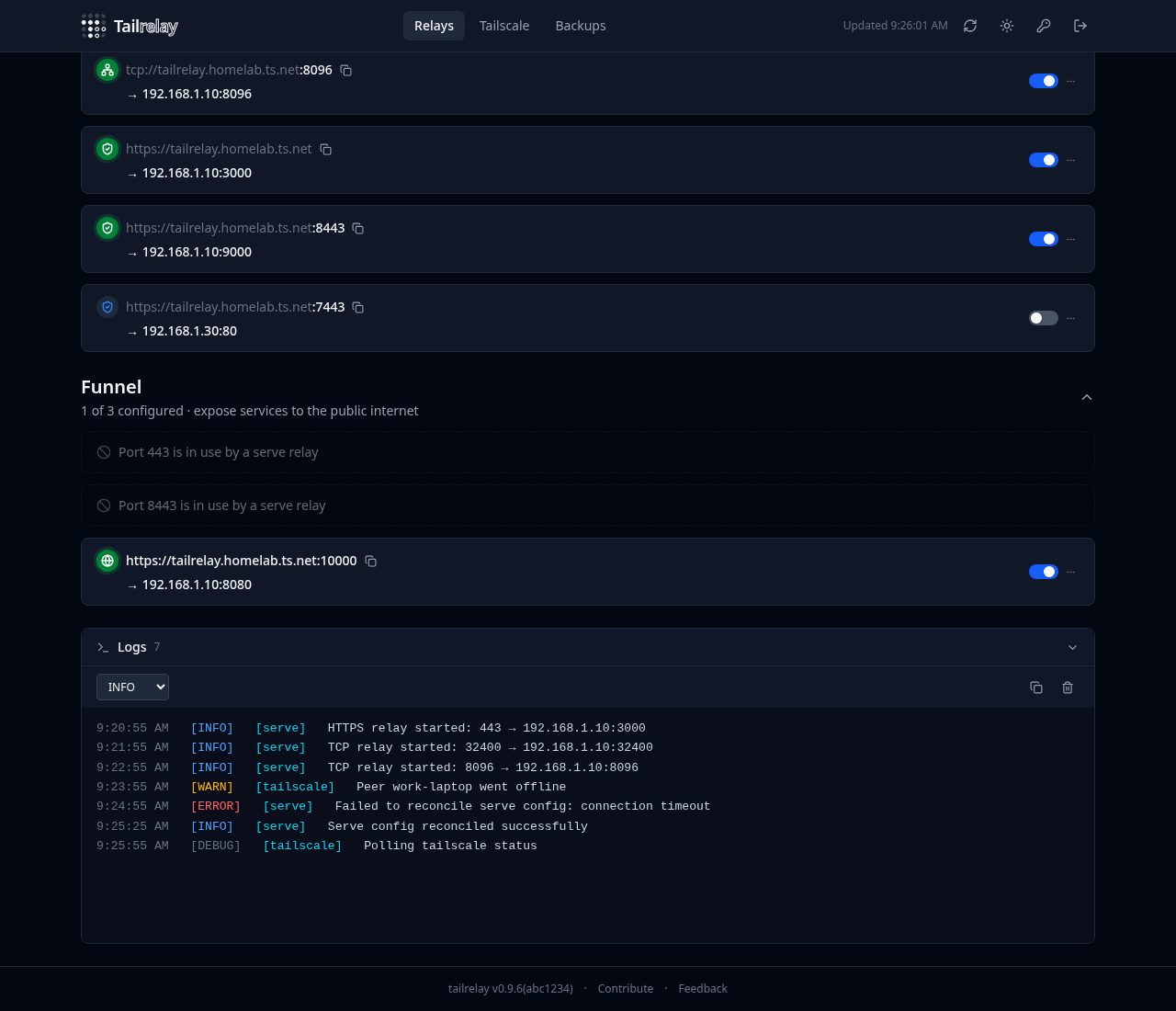This screenshot has width=1176, height=1011.
Task: Click the Logs terminal icon
Action: (x=103, y=647)
